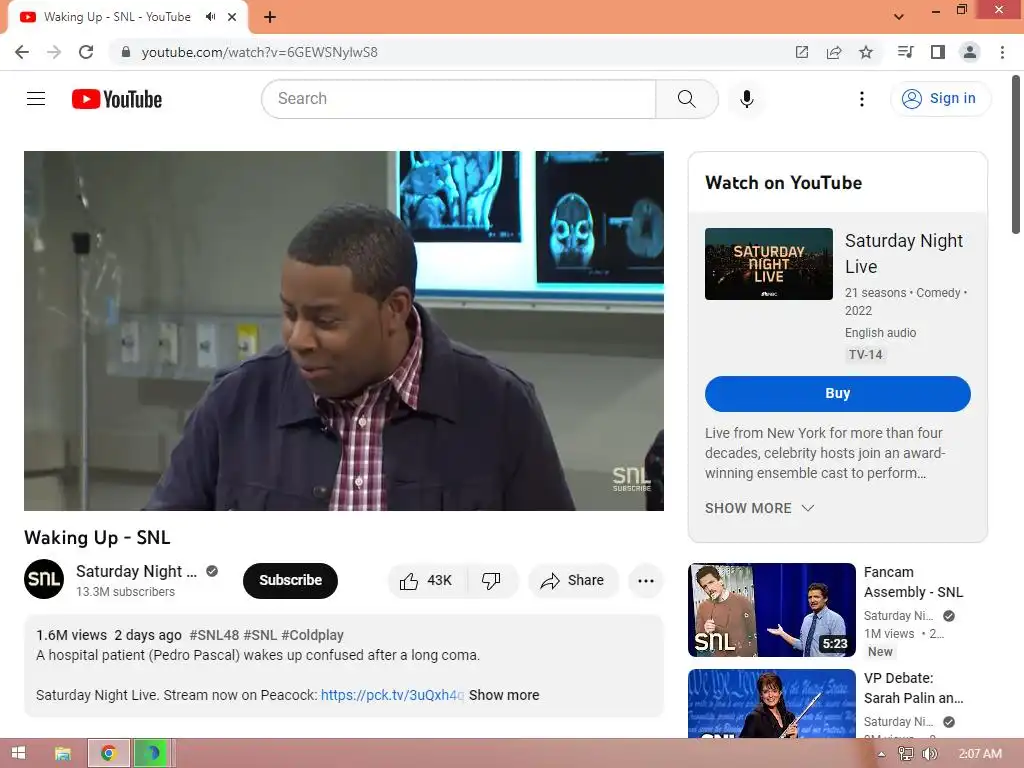Viewport: 1024px width, 768px height.
Task: Buy Saturday Night Live seasons
Action: (x=837, y=394)
